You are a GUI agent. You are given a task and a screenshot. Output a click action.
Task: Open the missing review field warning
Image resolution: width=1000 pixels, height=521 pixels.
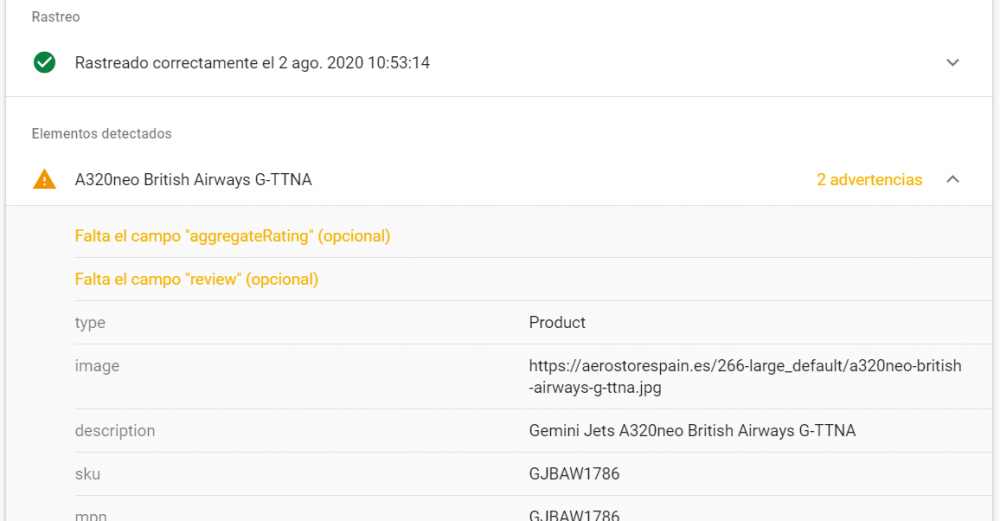tap(196, 279)
